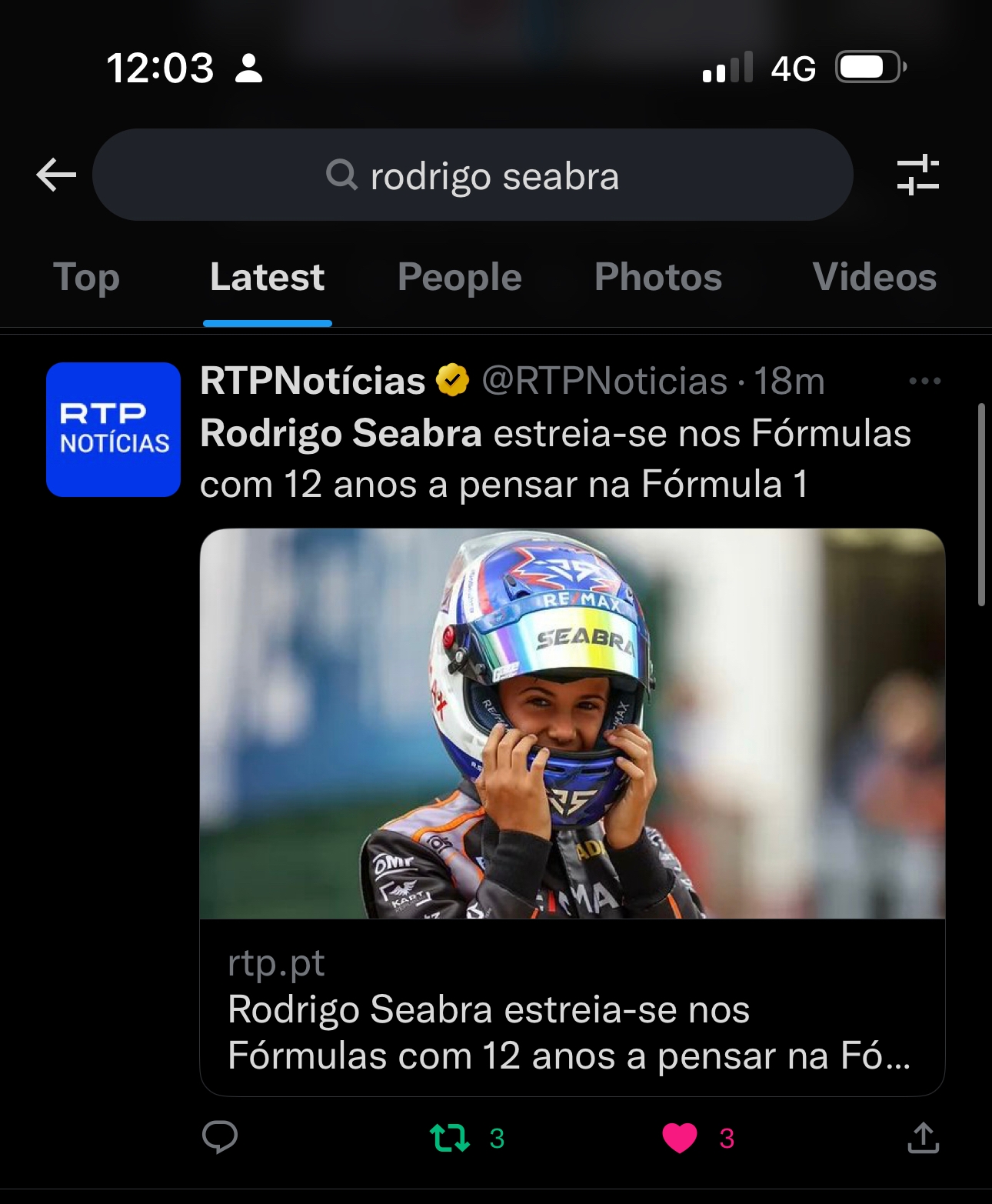Switch to the People tab

459,278
